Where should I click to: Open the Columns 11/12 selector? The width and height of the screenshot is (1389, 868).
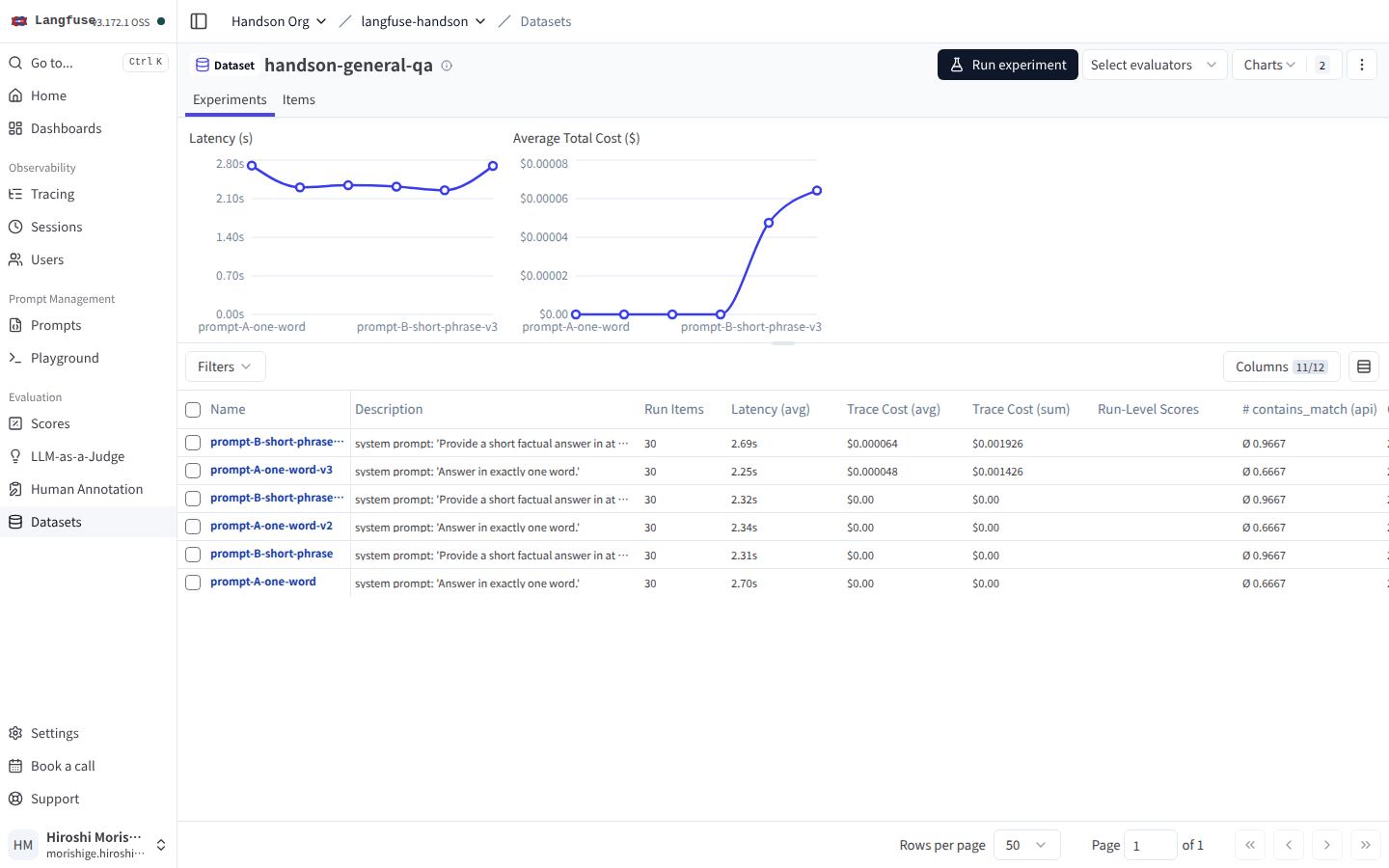click(1281, 366)
